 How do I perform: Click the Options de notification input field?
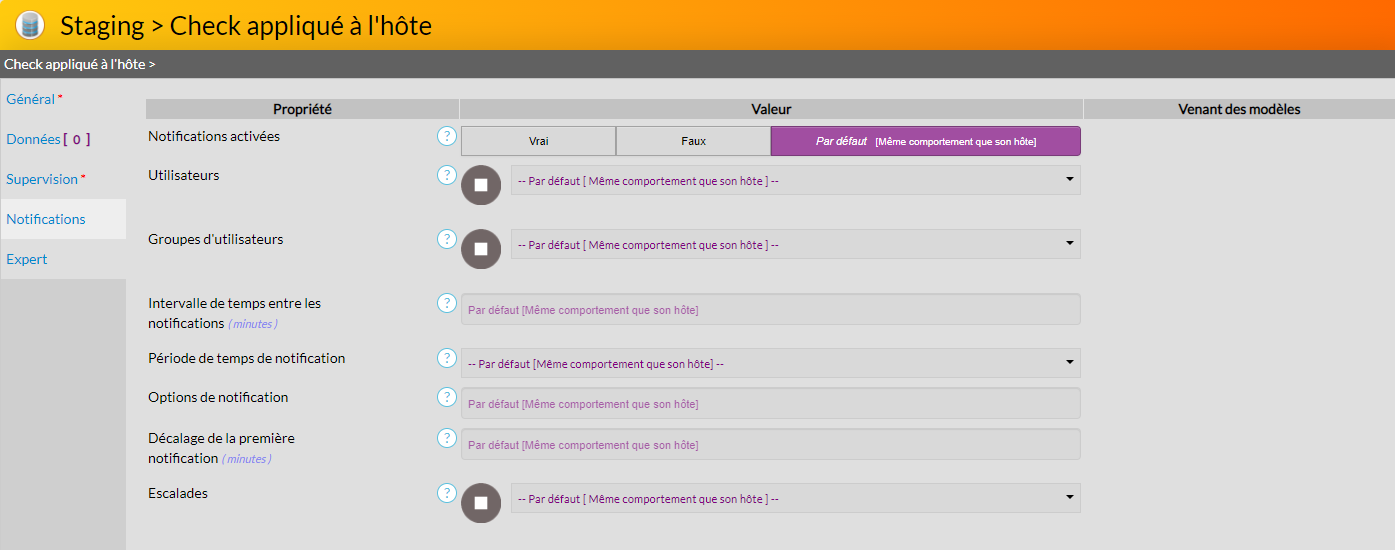coord(770,404)
